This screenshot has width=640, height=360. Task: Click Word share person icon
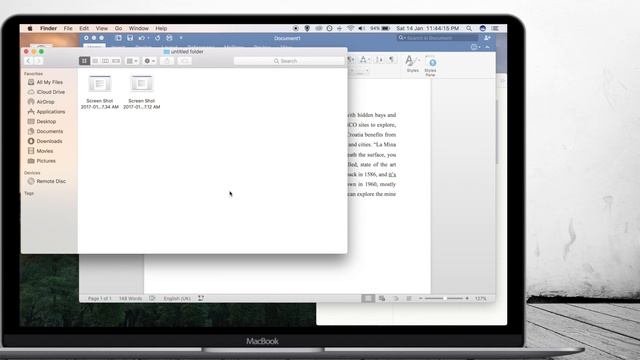click(487, 38)
